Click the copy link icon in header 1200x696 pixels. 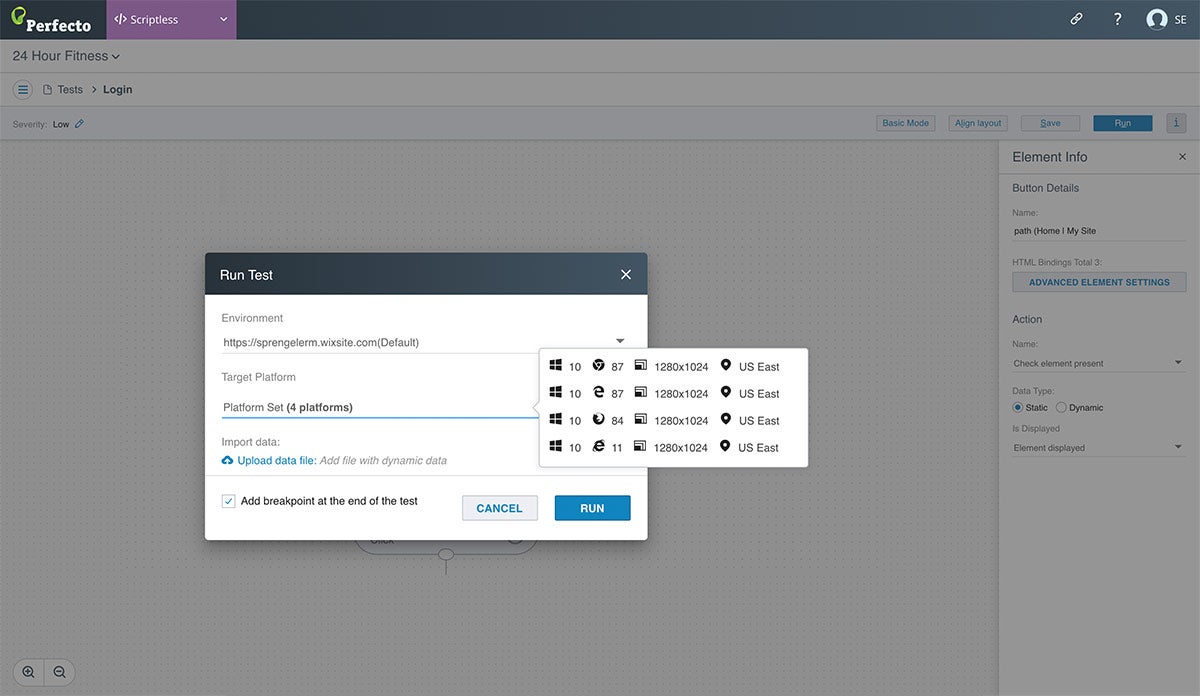point(1076,18)
